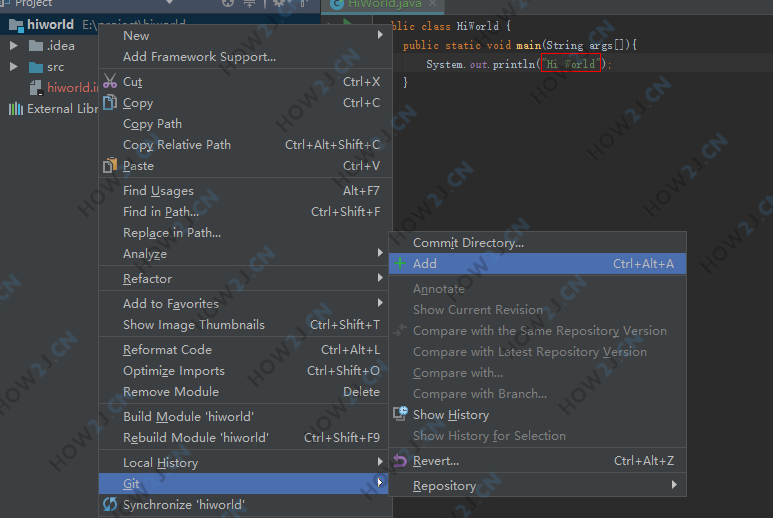
Task: Expand the .idea folder tree node
Action: coord(14,46)
